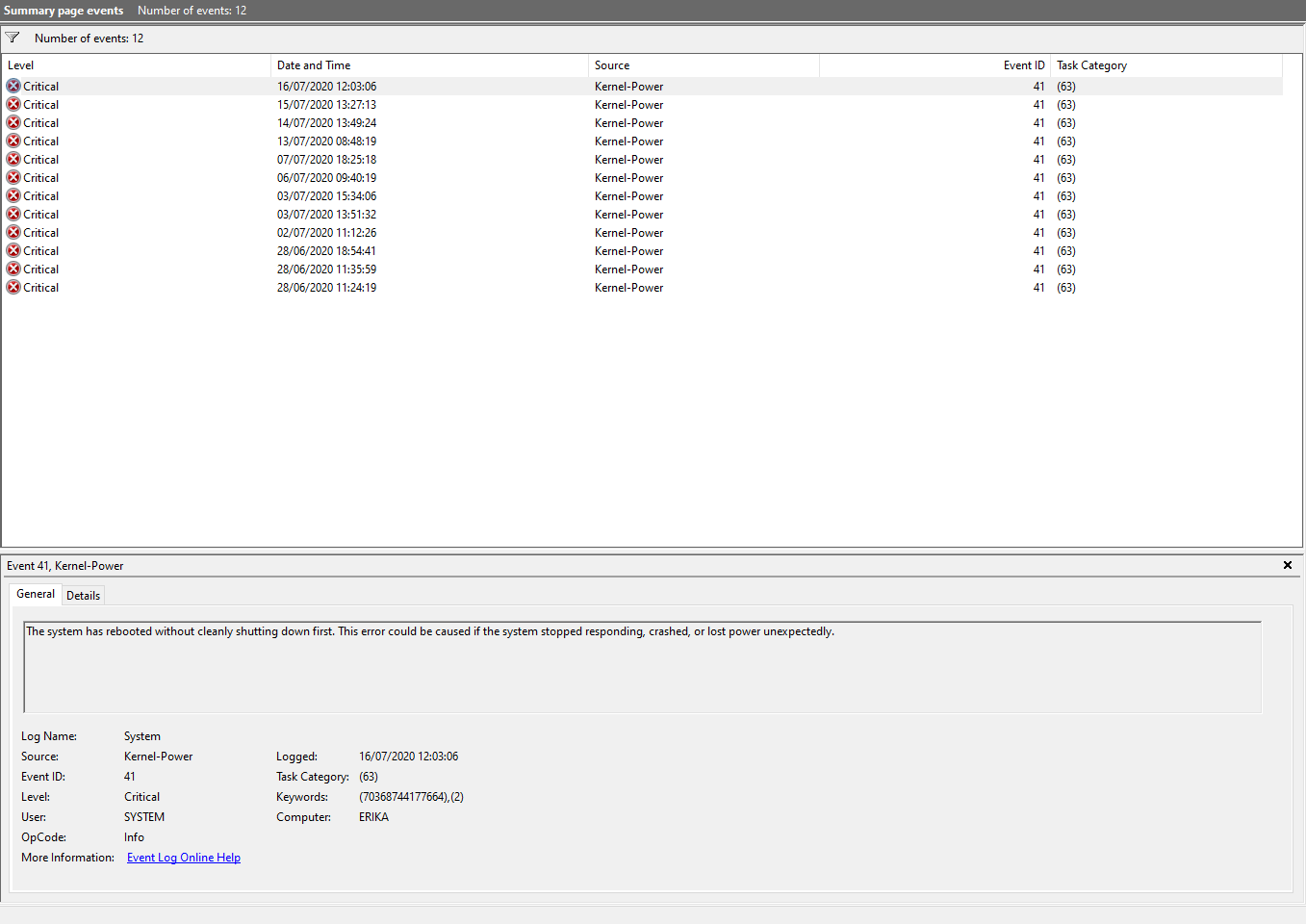Viewport: 1306px width, 924px height.
Task: Click Kernel-Power source in 15/07/2020 row
Action: [628, 105]
